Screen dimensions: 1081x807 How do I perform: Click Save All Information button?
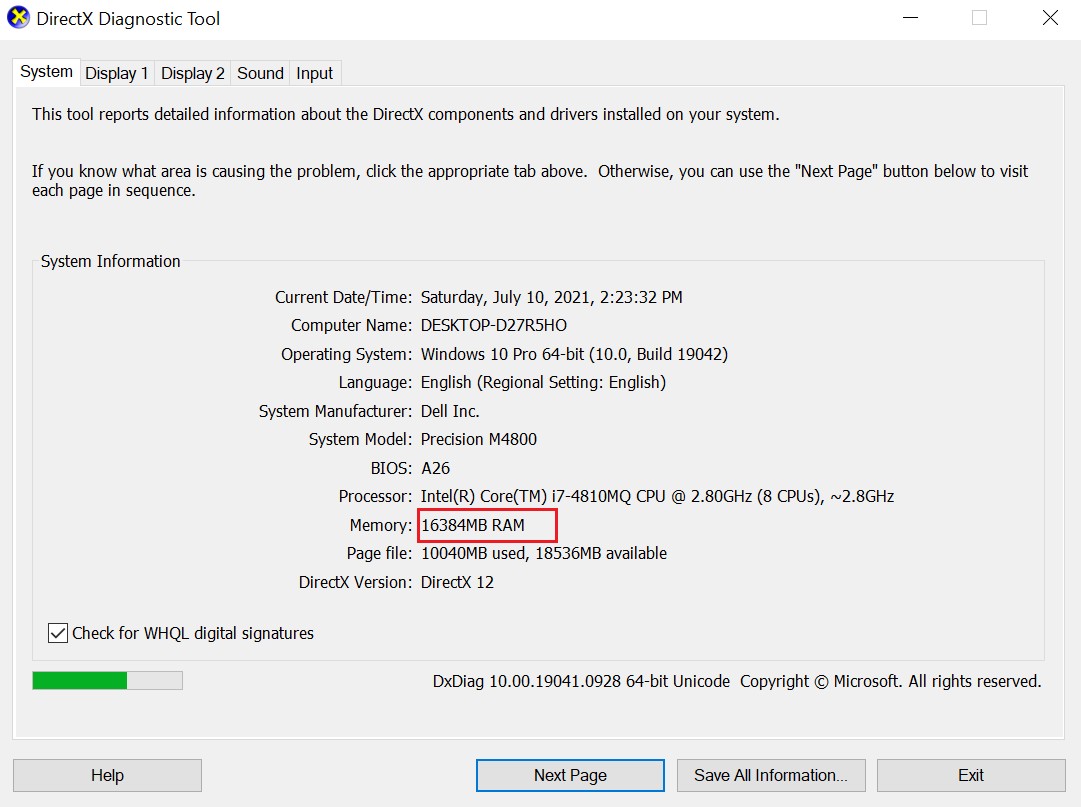click(x=771, y=775)
